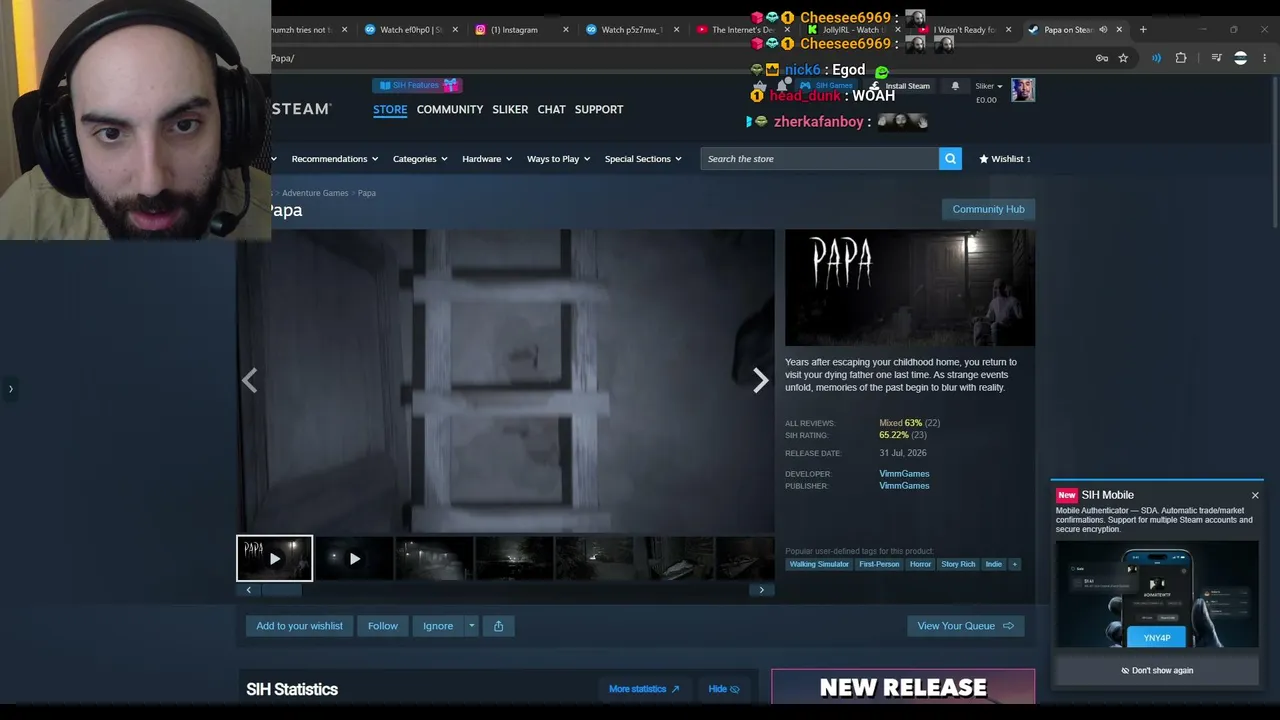The width and height of the screenshot is (1280, 720).
Task: Hide the SIH Statistics section
Action: pos(724,689)
